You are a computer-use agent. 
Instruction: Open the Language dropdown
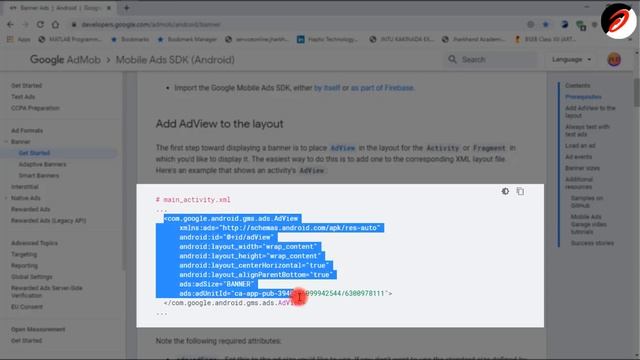click(571, 60)
